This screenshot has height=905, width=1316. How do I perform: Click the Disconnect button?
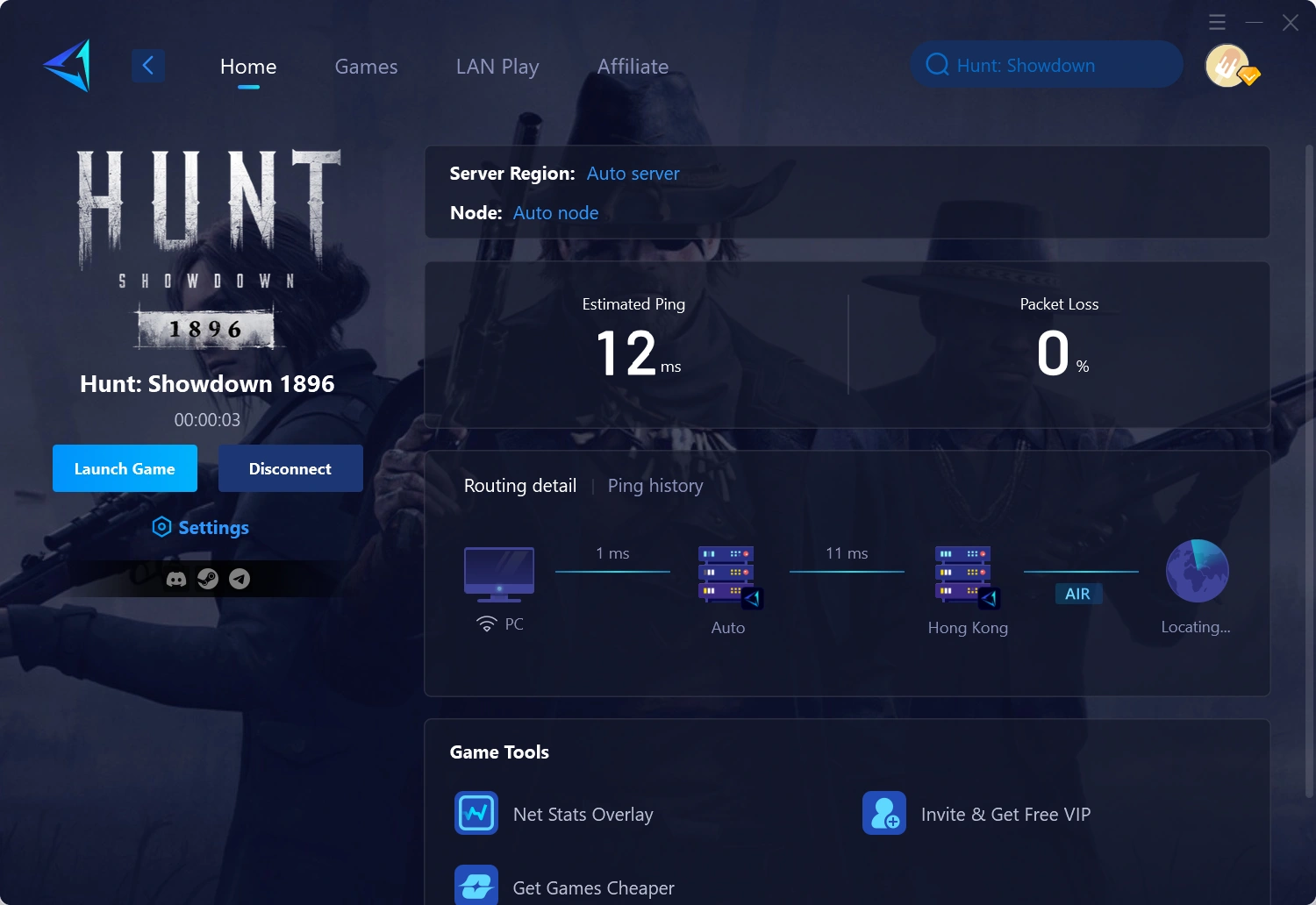point(290,468)
